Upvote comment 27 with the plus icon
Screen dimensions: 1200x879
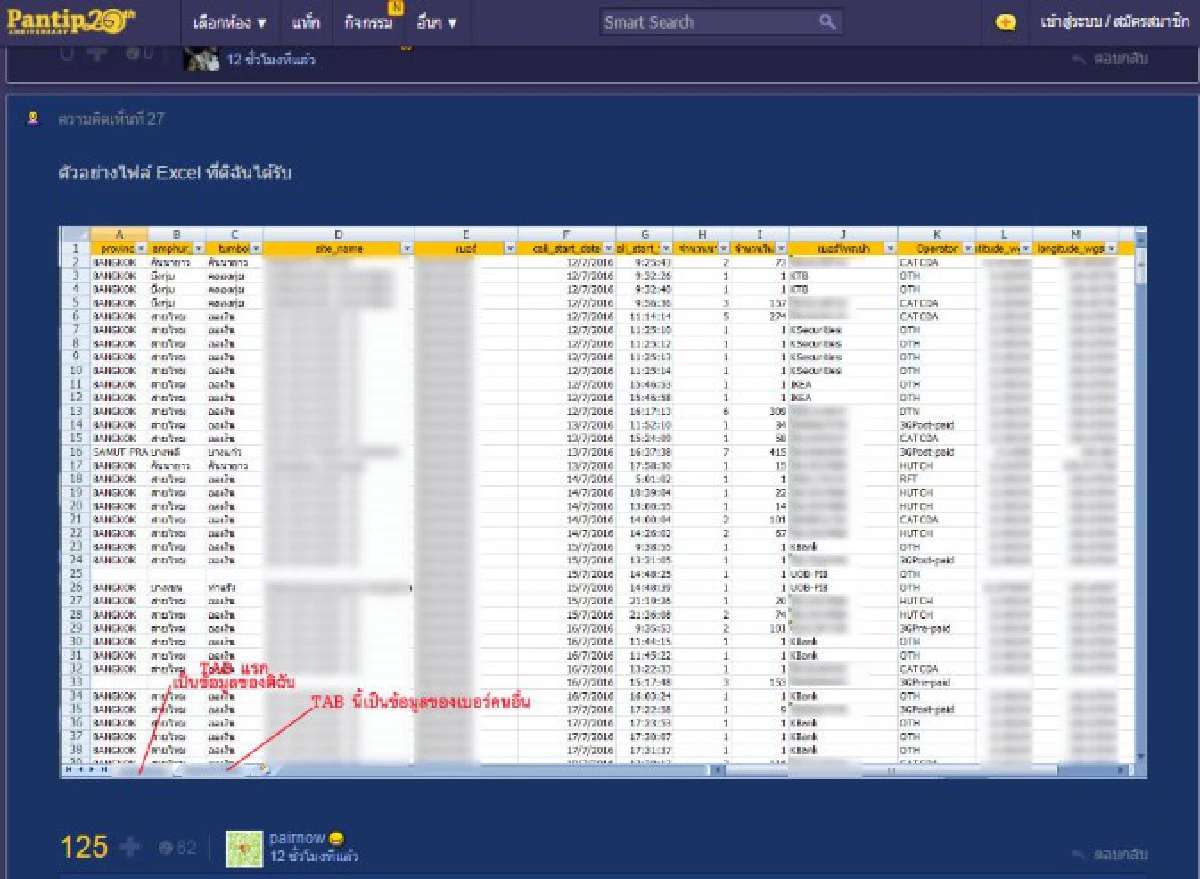(x=129, y=848)
